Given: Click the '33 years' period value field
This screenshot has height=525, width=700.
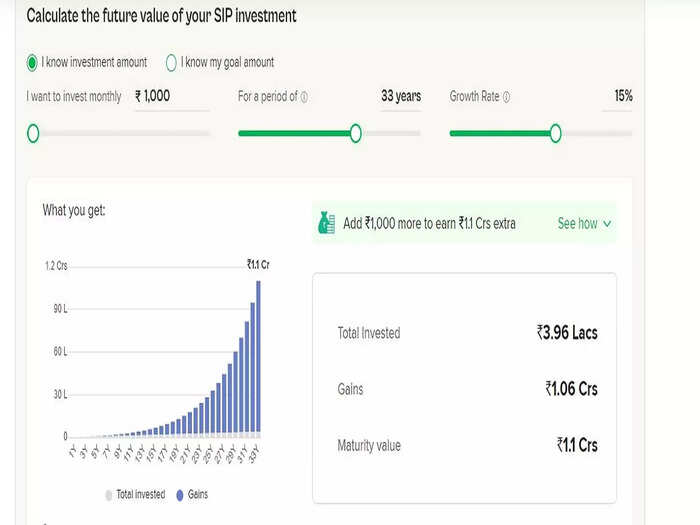Looking at the screenshot, I should click(x=401, y=96).
